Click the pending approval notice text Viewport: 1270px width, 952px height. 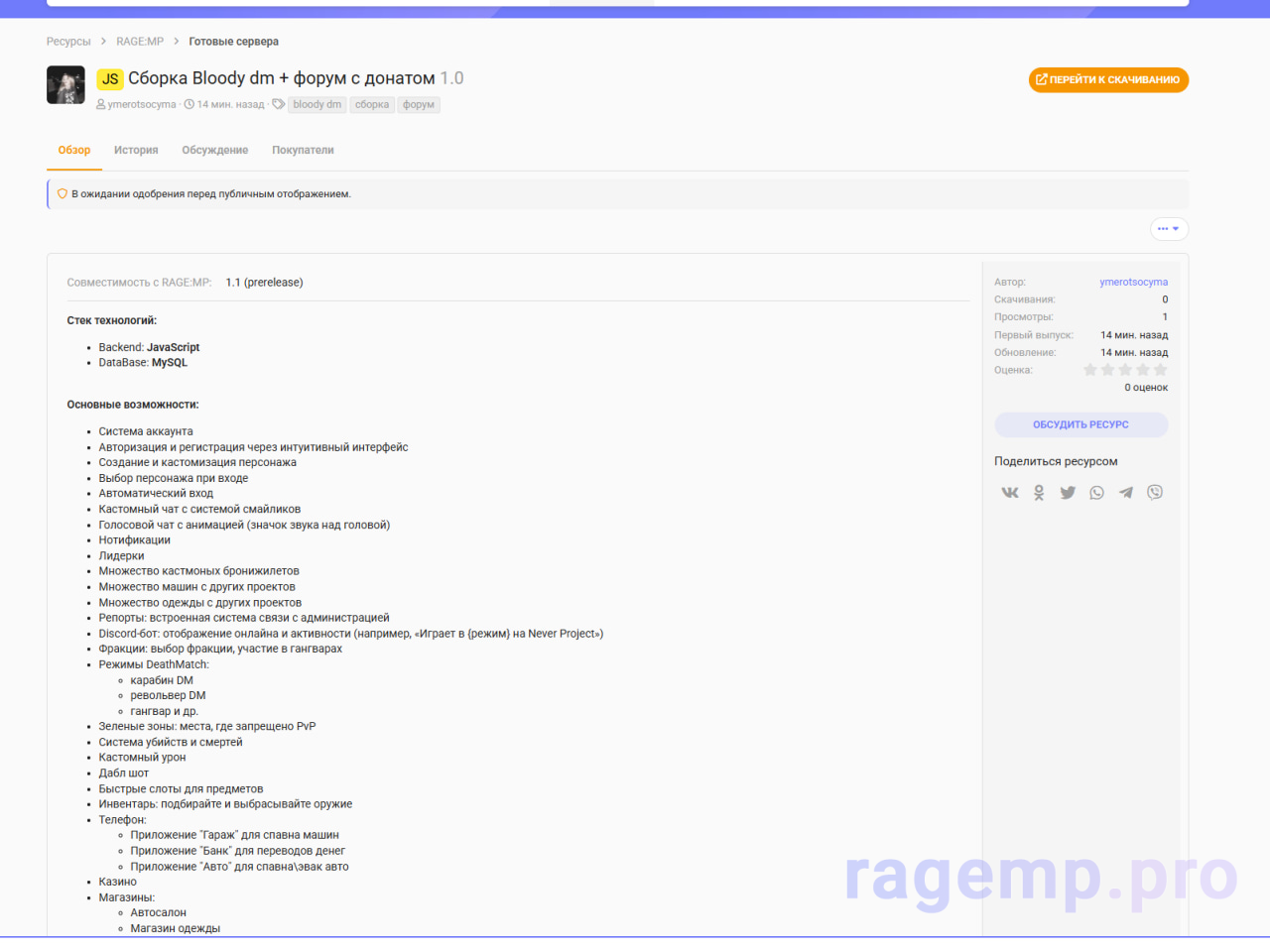[x=211, y=194]
